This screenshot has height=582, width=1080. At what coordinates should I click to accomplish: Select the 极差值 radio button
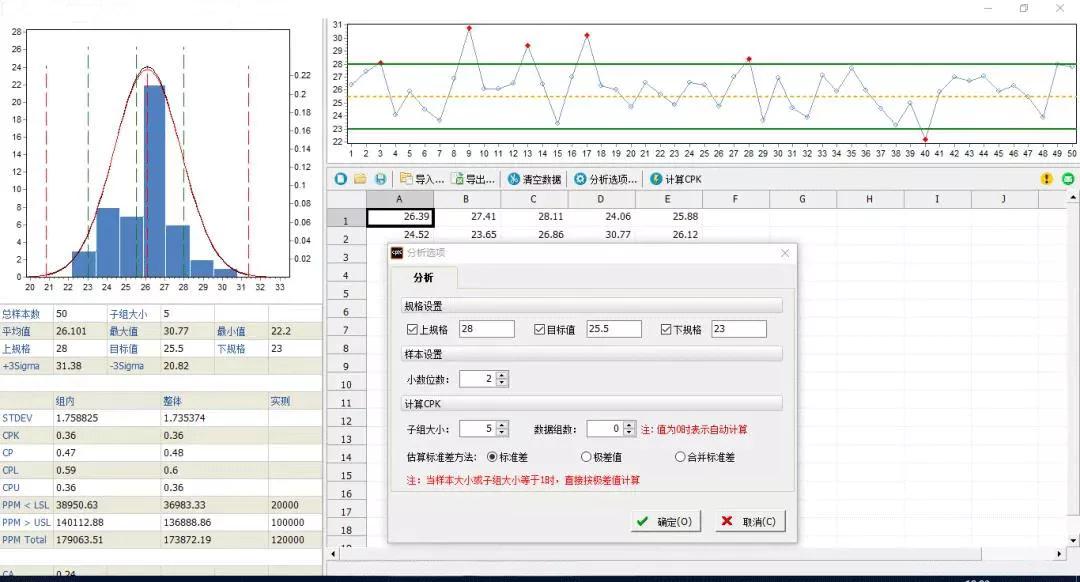point(584,456)
